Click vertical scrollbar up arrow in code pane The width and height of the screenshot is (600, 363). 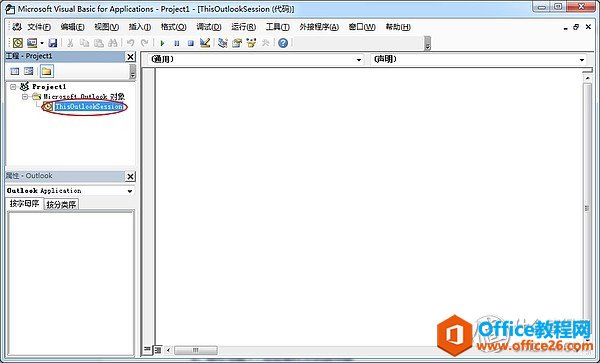(587, 78)
